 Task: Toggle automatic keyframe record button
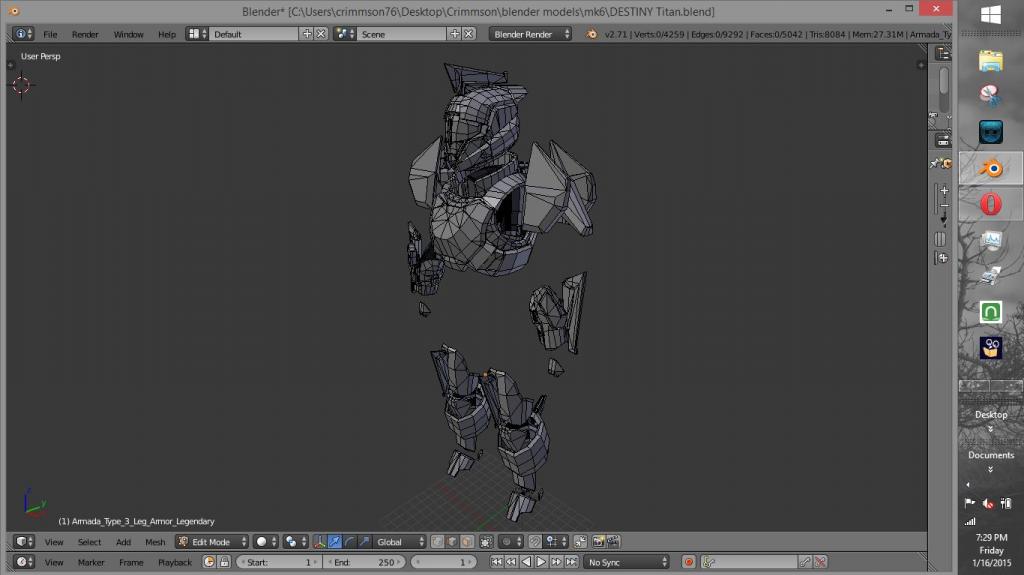[x=688, y=562]
